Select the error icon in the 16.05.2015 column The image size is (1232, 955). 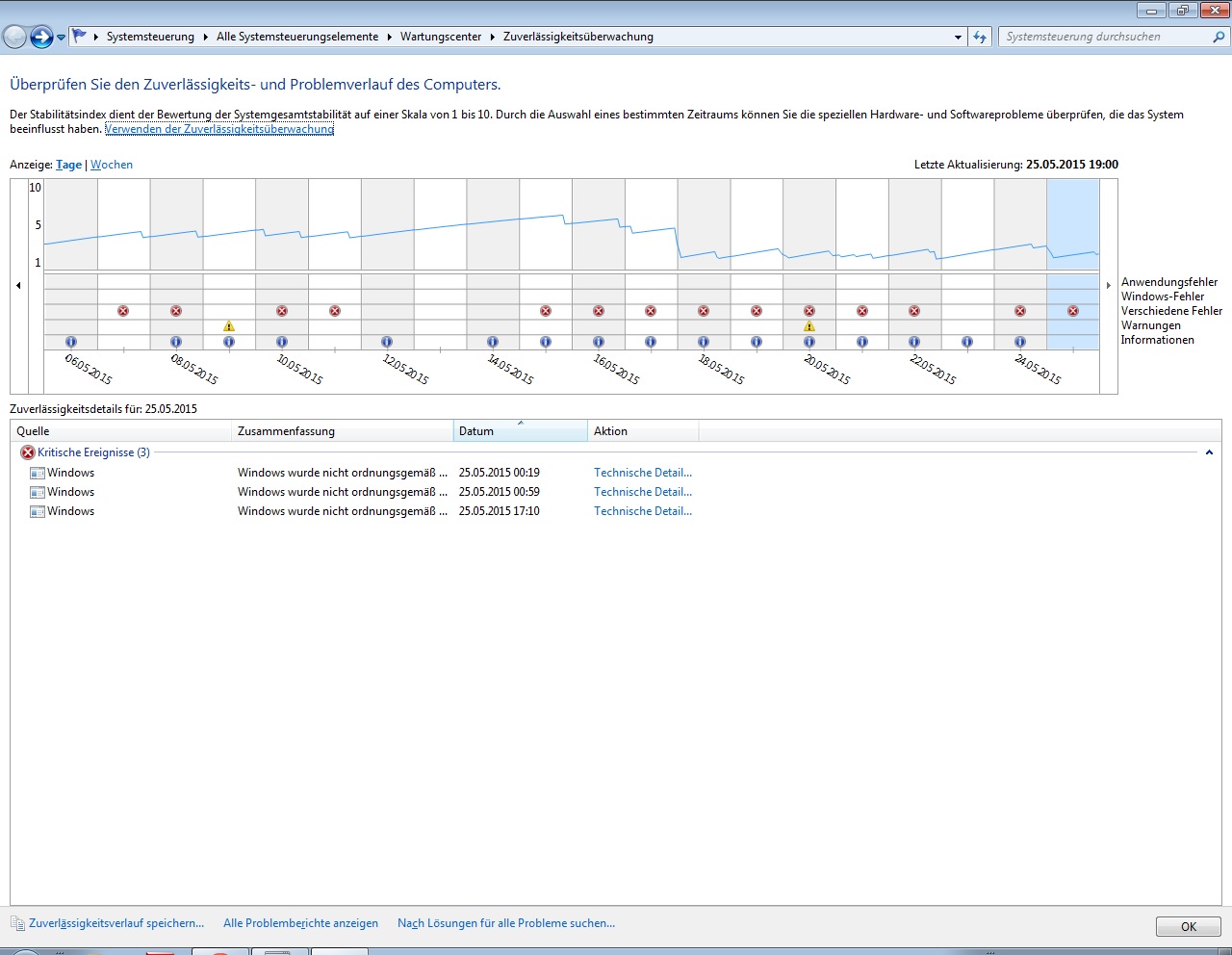point(599,311)
